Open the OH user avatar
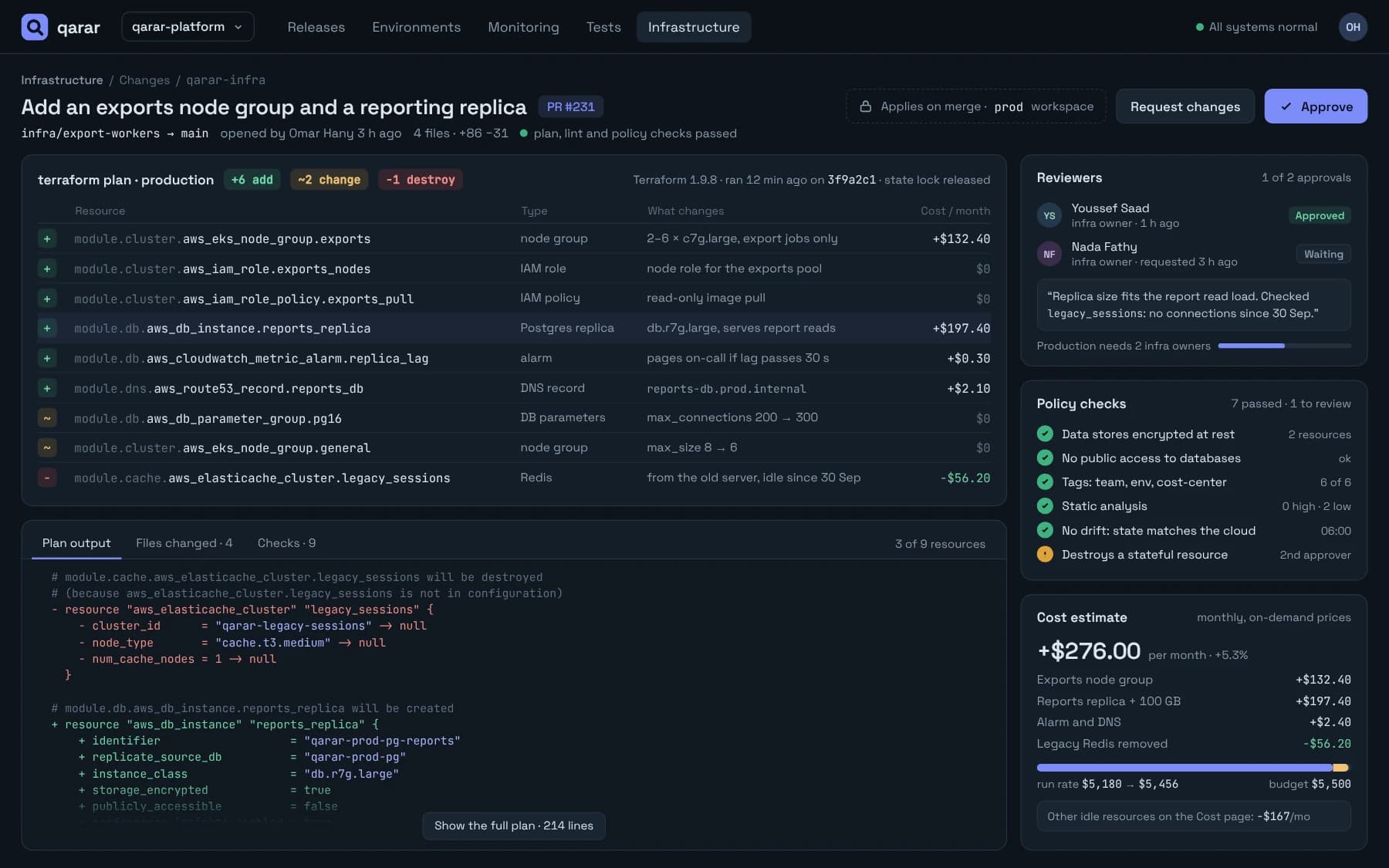 click(x=1353, y=27)
